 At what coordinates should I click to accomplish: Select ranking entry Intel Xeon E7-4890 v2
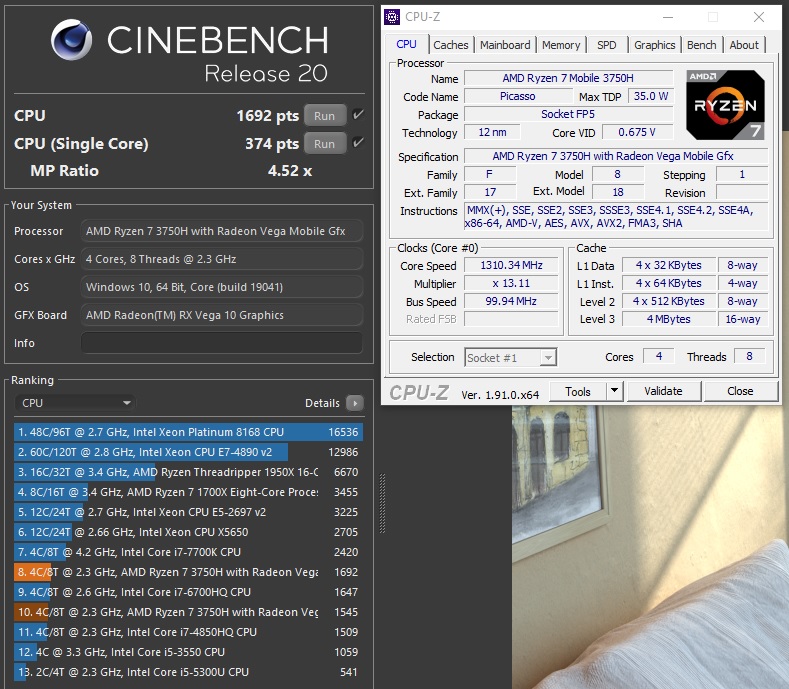188,452
